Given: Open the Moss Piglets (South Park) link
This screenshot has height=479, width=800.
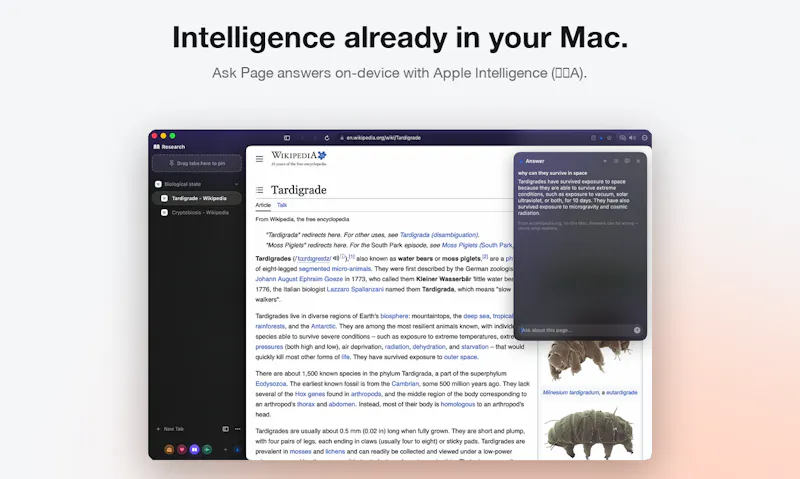Looking at the screenshot, I should pos(477,245).
